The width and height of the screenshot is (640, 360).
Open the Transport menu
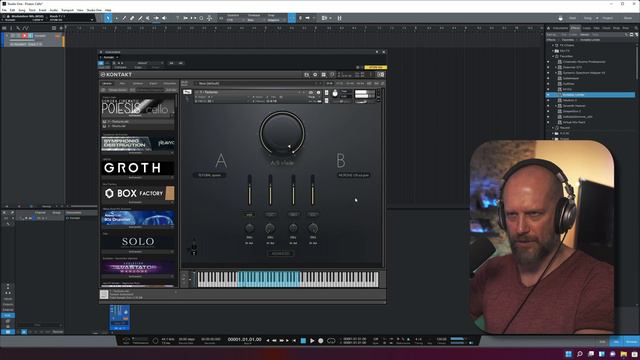[x=67, y=10]
